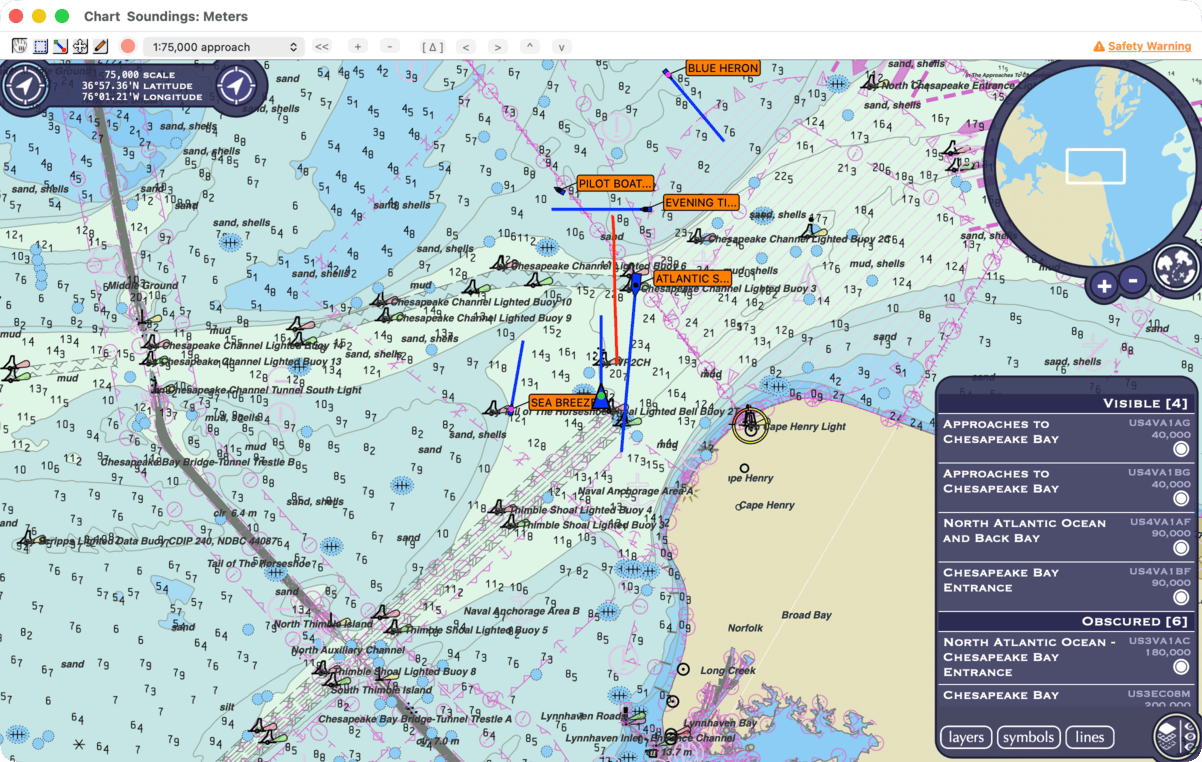Click the + button under overview globe
This screenshot has height=762, width=1202.
coord(1103,286)
